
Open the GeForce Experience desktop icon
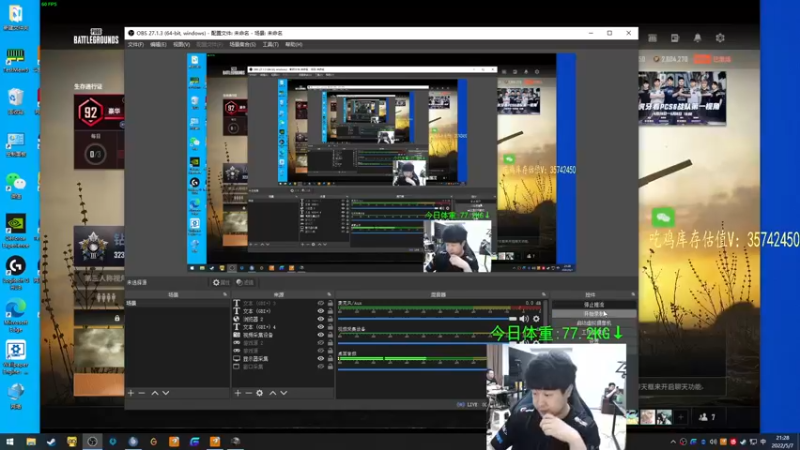[x=16, y=230]
